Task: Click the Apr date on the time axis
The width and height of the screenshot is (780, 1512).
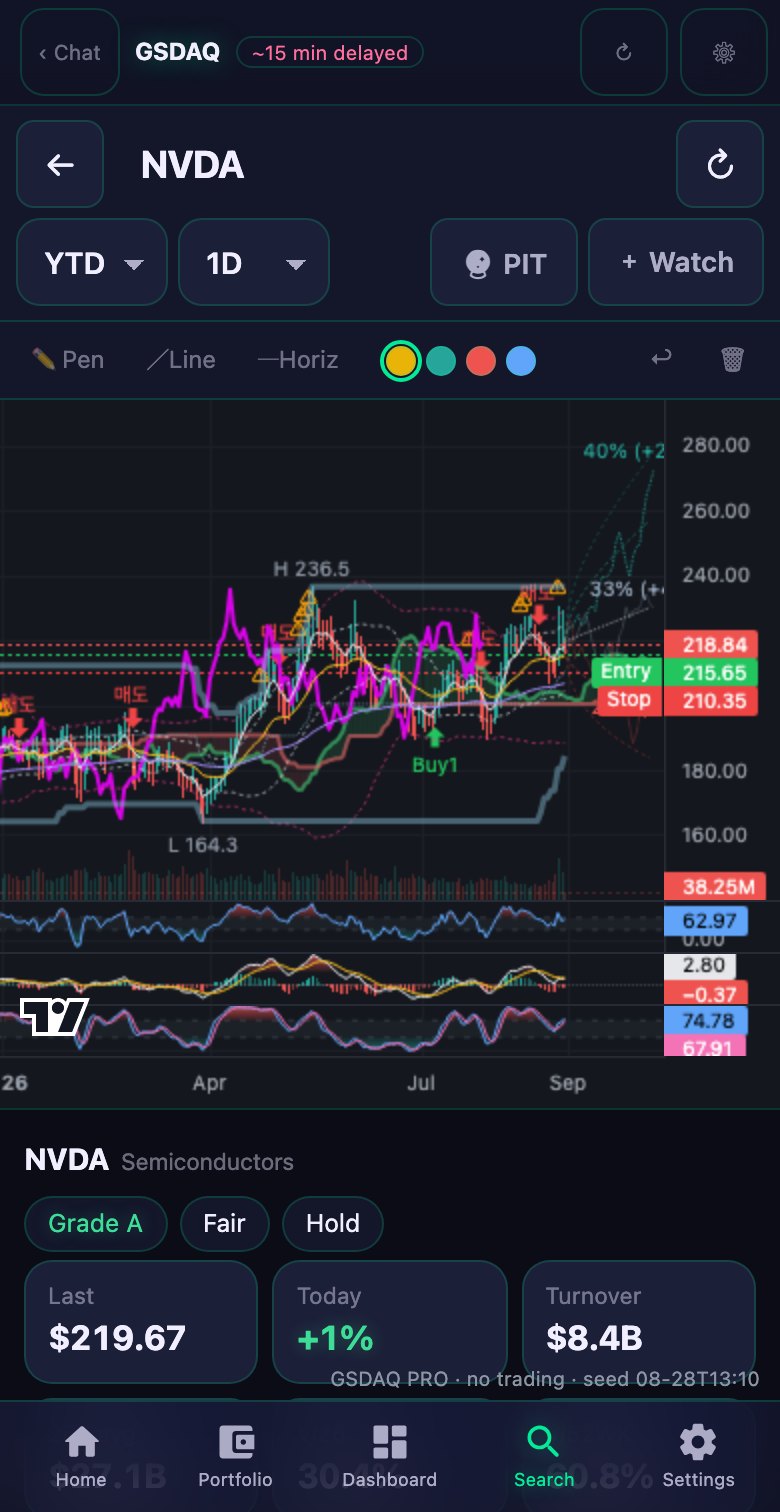Action: (210, 1083)
